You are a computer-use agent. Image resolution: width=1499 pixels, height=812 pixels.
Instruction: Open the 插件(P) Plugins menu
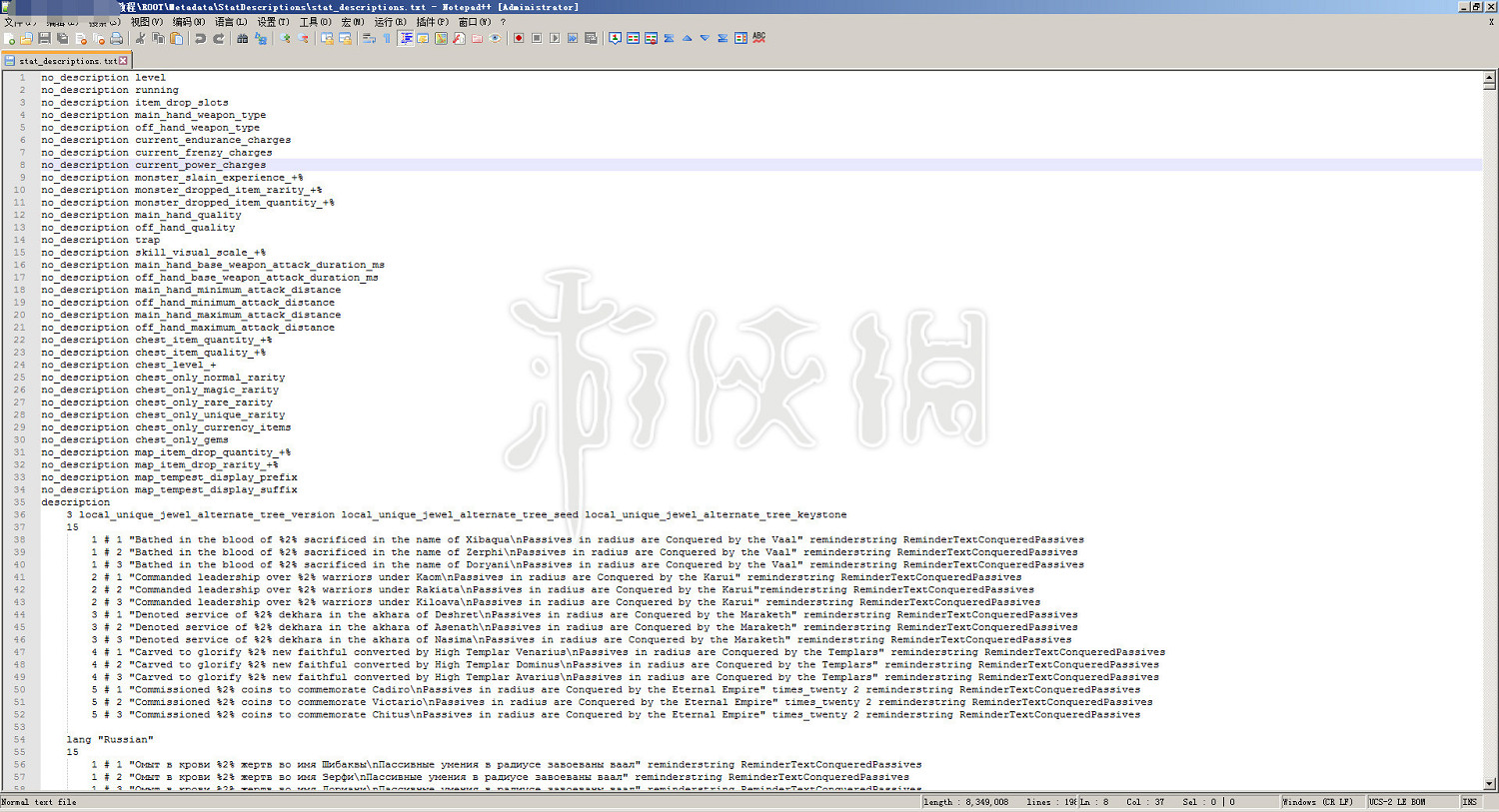click(x=432, y=22)
